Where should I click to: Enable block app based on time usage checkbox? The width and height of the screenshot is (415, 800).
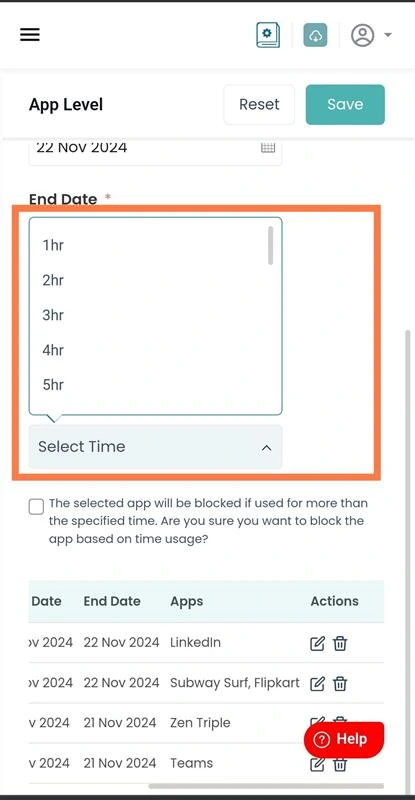[x=36, y=507]
